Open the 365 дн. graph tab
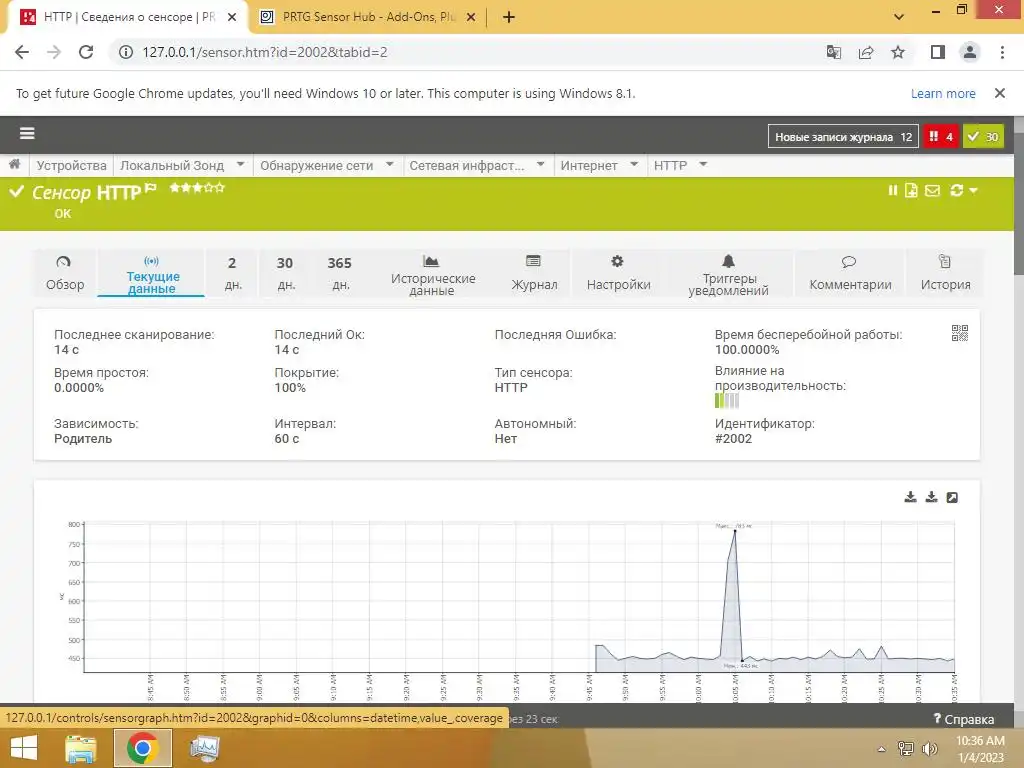The image size is (1024, 768). [340, 273]
